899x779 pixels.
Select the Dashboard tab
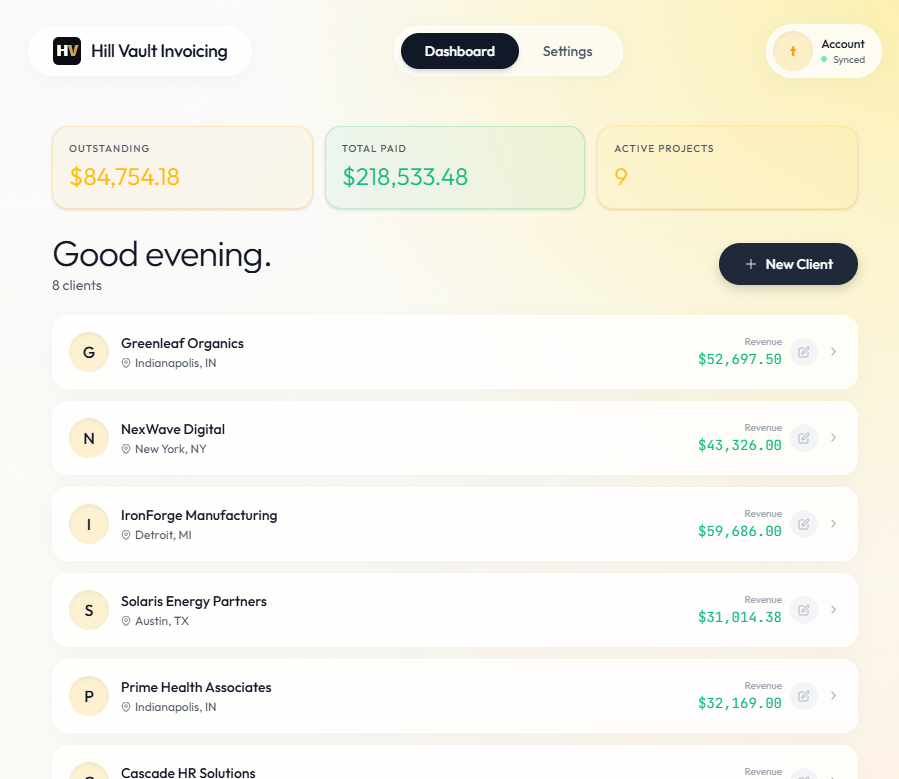[459, 50]
